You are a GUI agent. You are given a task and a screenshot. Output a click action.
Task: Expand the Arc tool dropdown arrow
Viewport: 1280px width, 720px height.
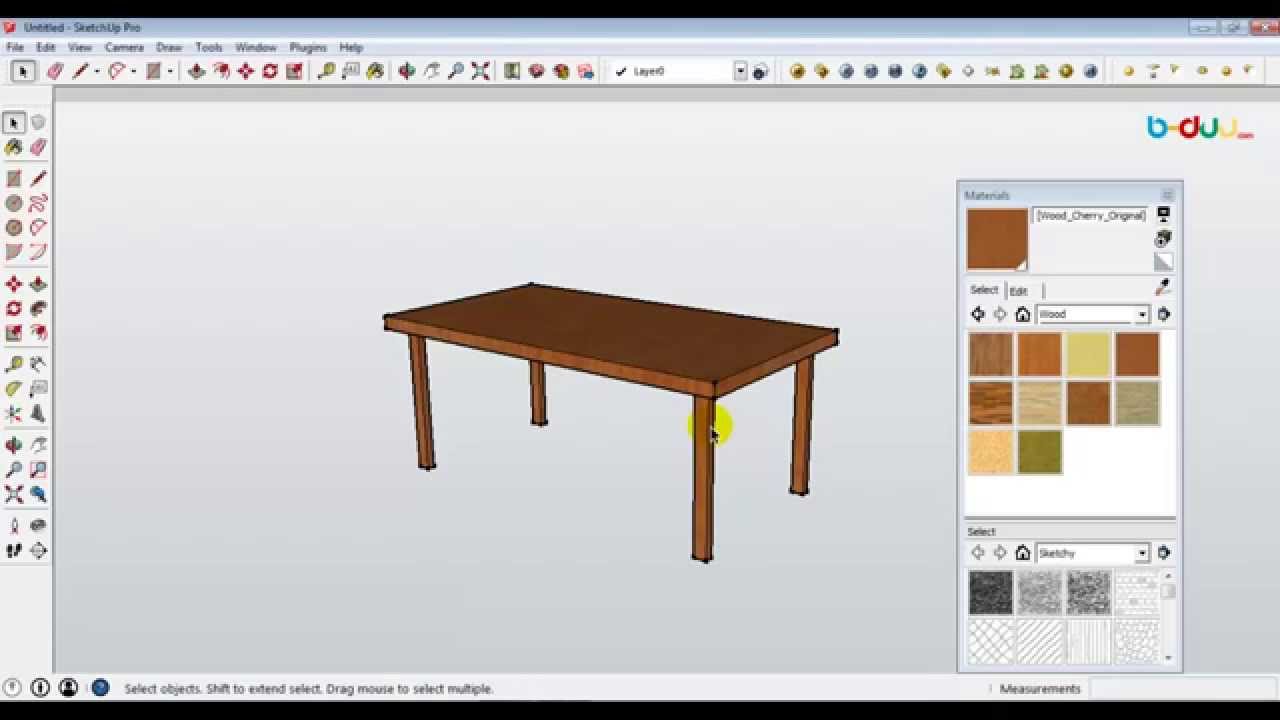[x=133, y=71]
